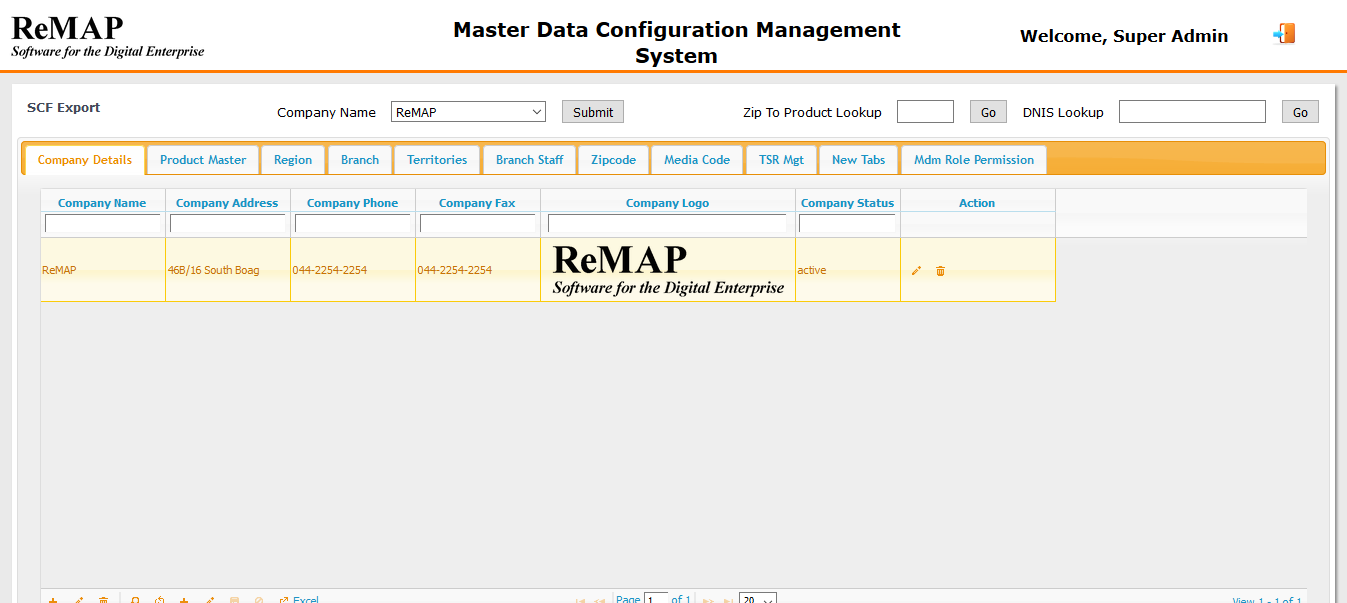Edit the ReMAP company row
This screenshot has width=1347, height=603.
tap(916, 271)
